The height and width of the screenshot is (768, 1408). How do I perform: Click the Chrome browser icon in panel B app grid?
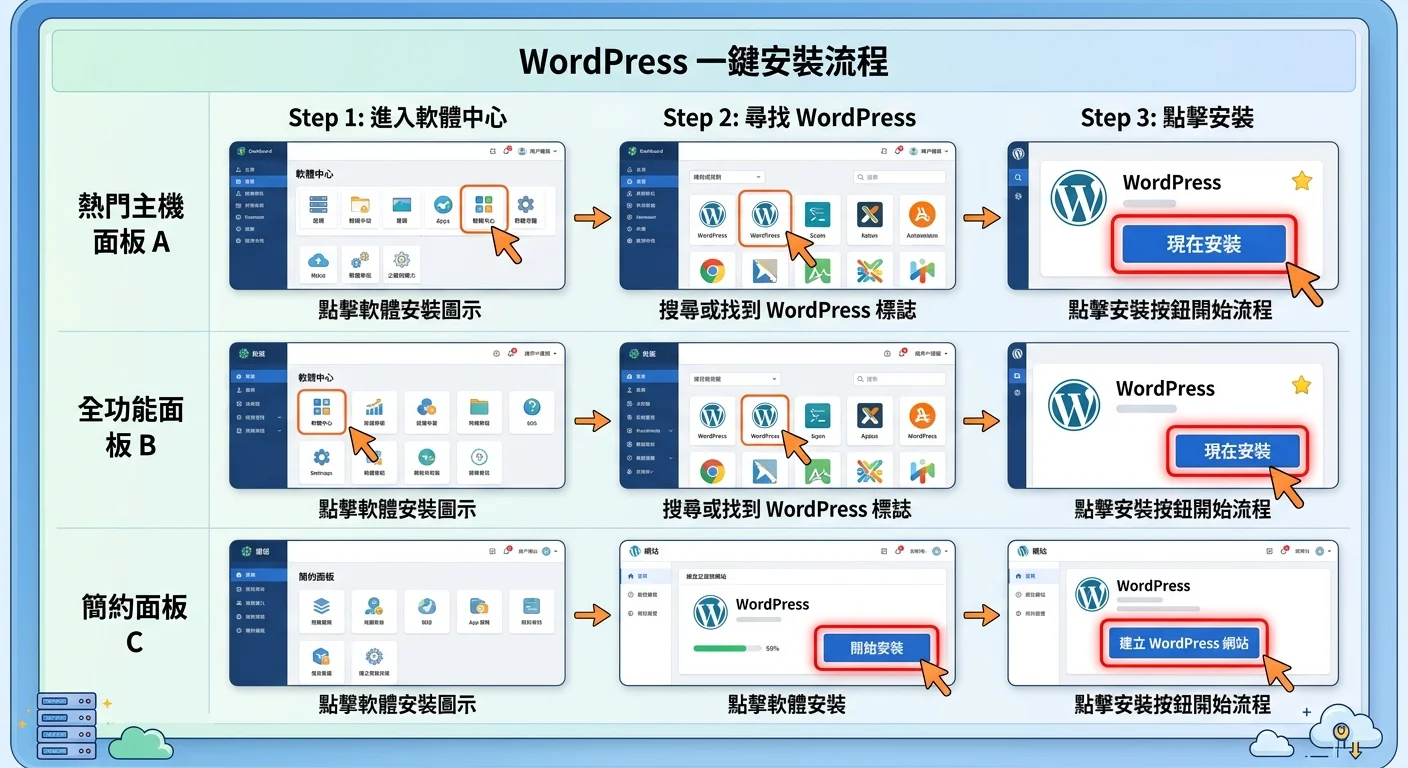click(x=713, y=471)
